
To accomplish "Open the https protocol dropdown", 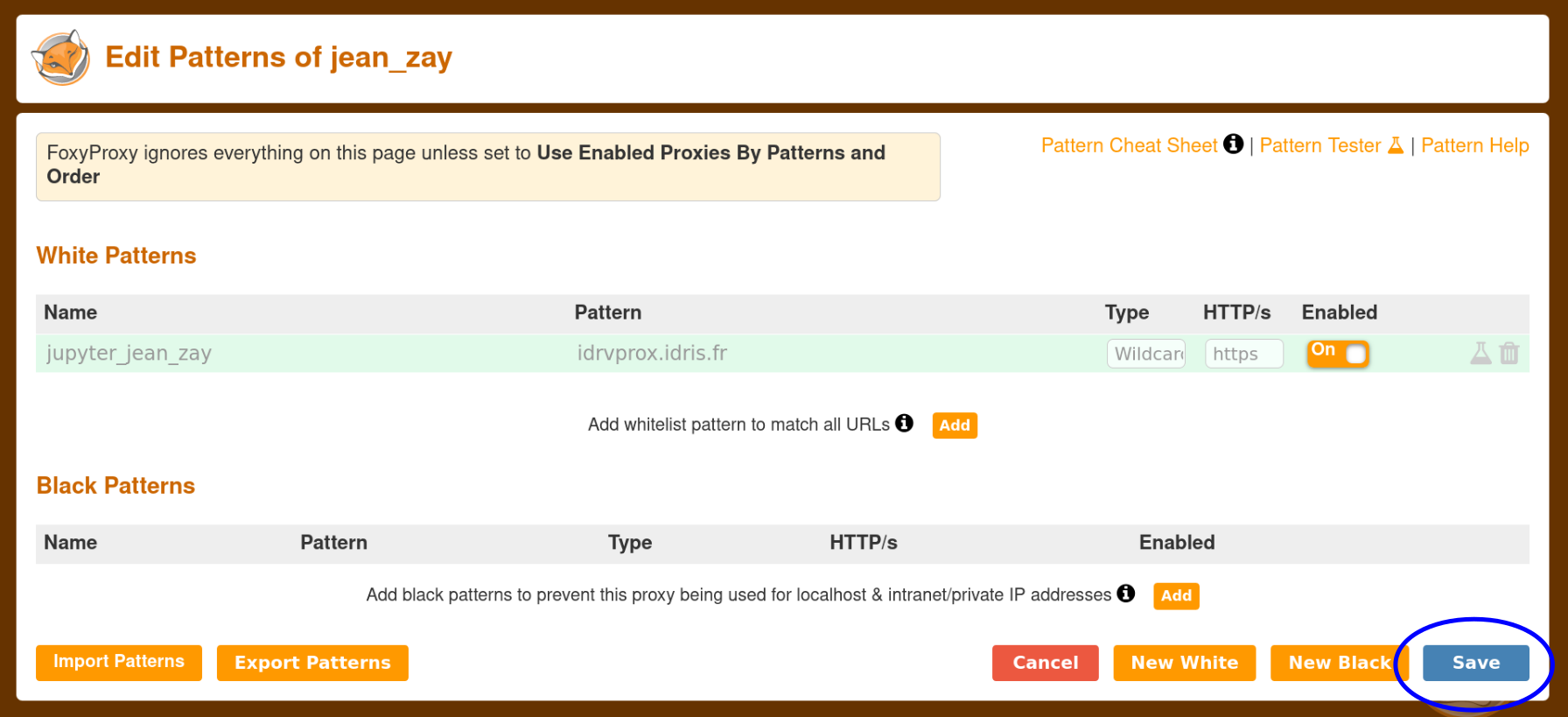I will (x=1244, y=354).
